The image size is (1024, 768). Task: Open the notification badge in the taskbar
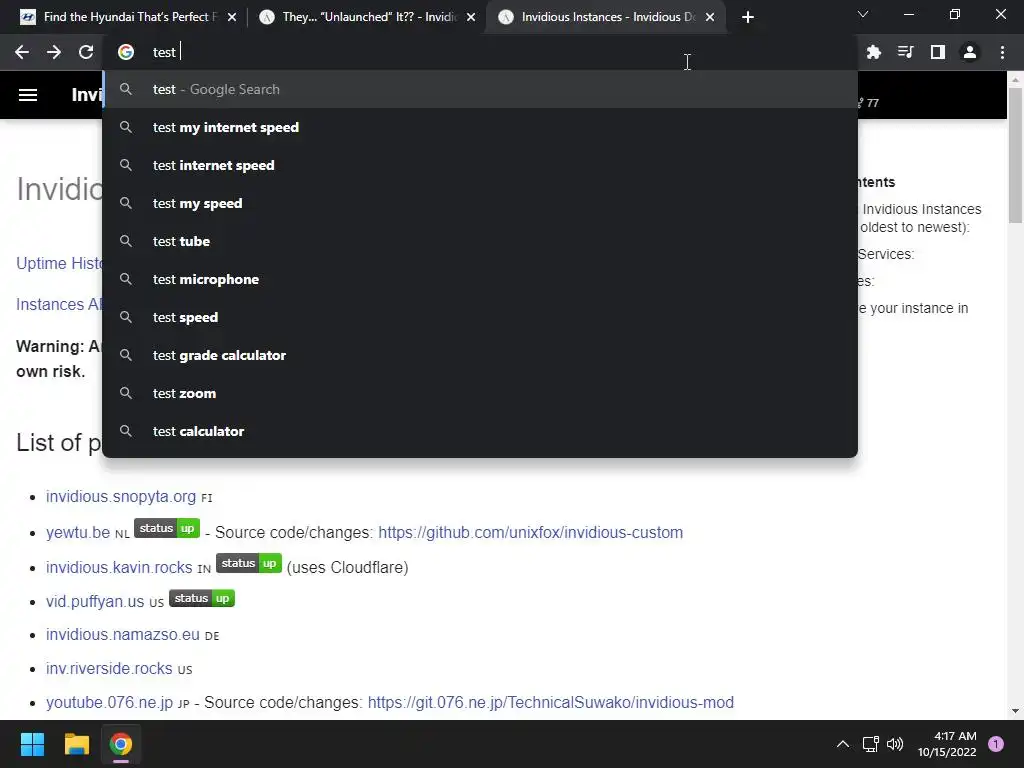[995, 744]
